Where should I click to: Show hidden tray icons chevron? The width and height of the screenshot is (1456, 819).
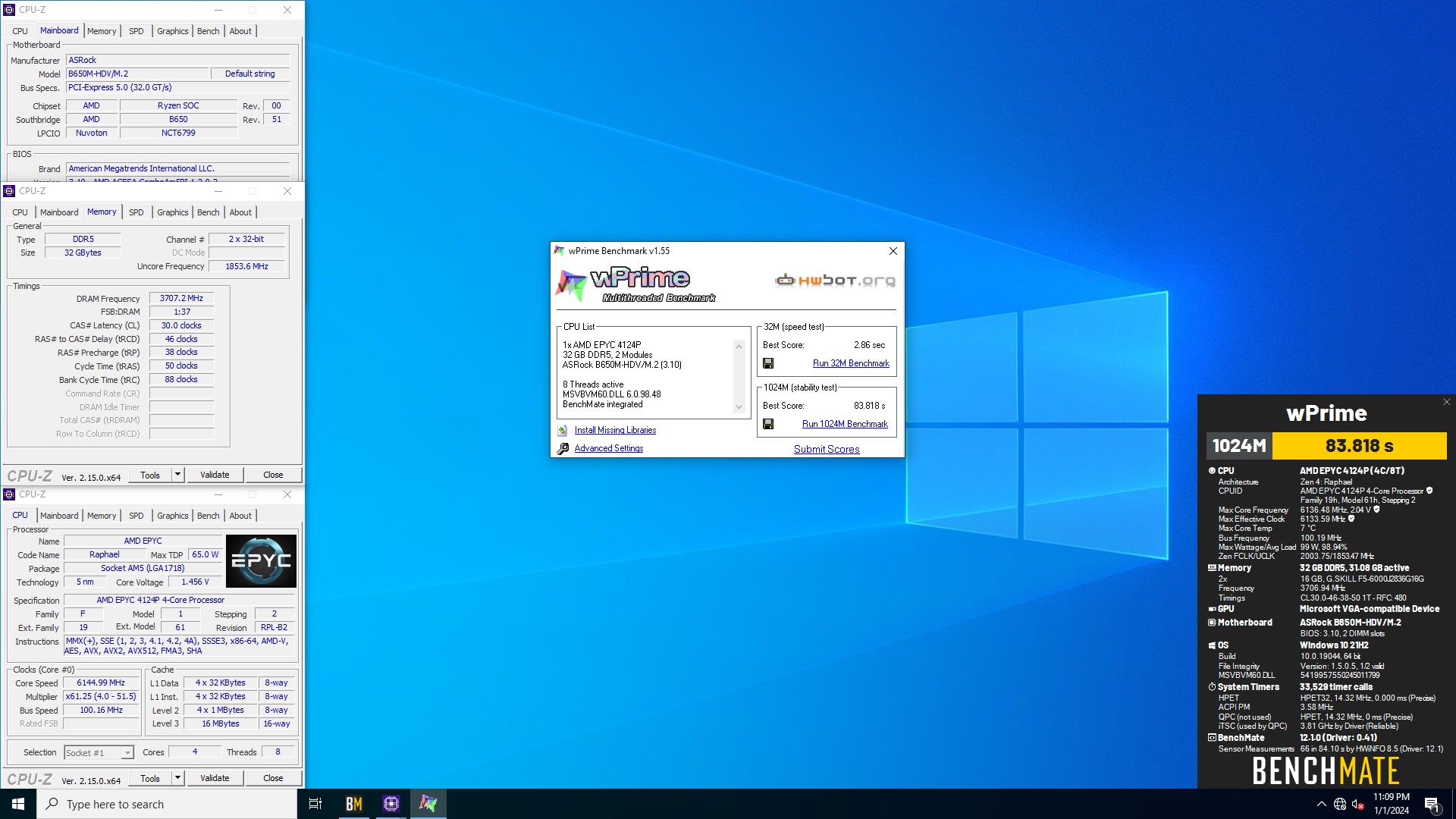pyautogui.click(x=1322, y=804)
